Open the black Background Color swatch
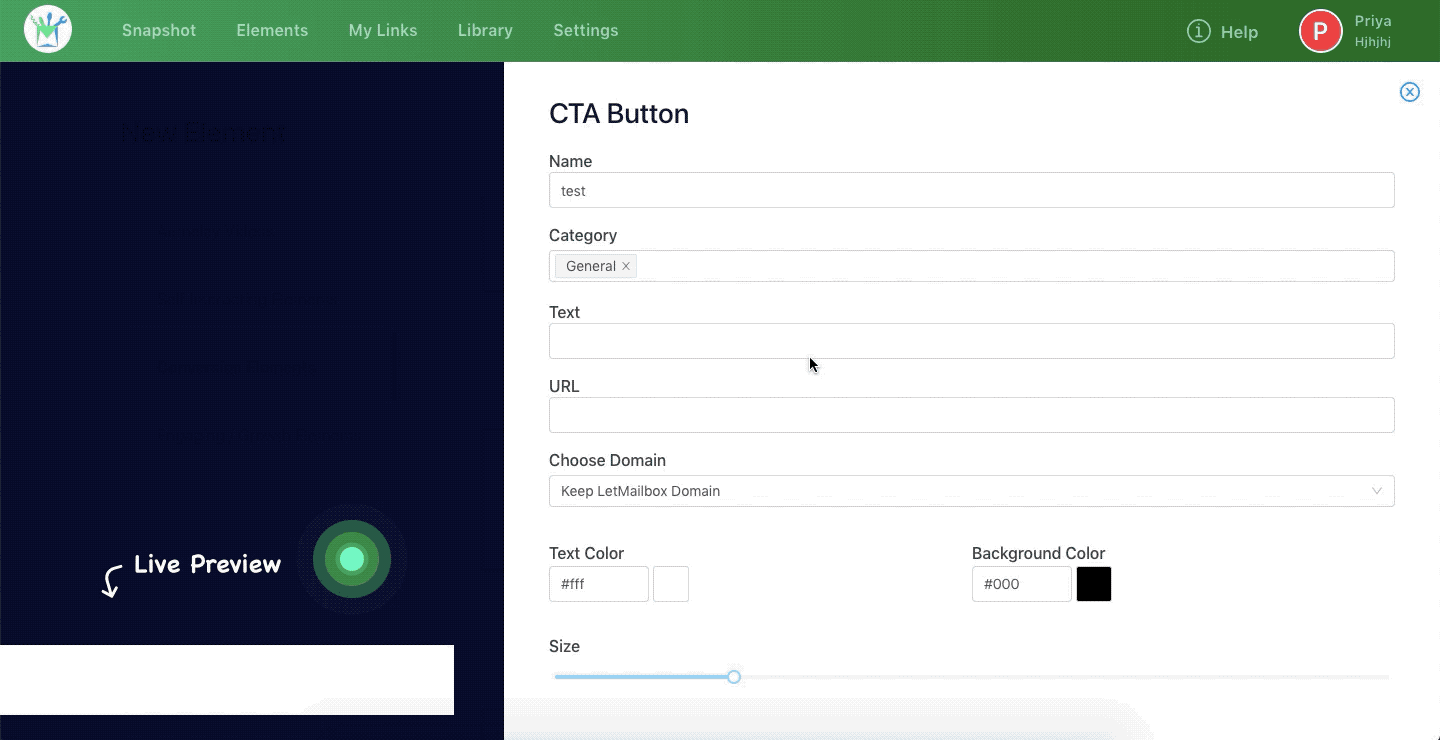1440x740 pixels. [1094, 584]
